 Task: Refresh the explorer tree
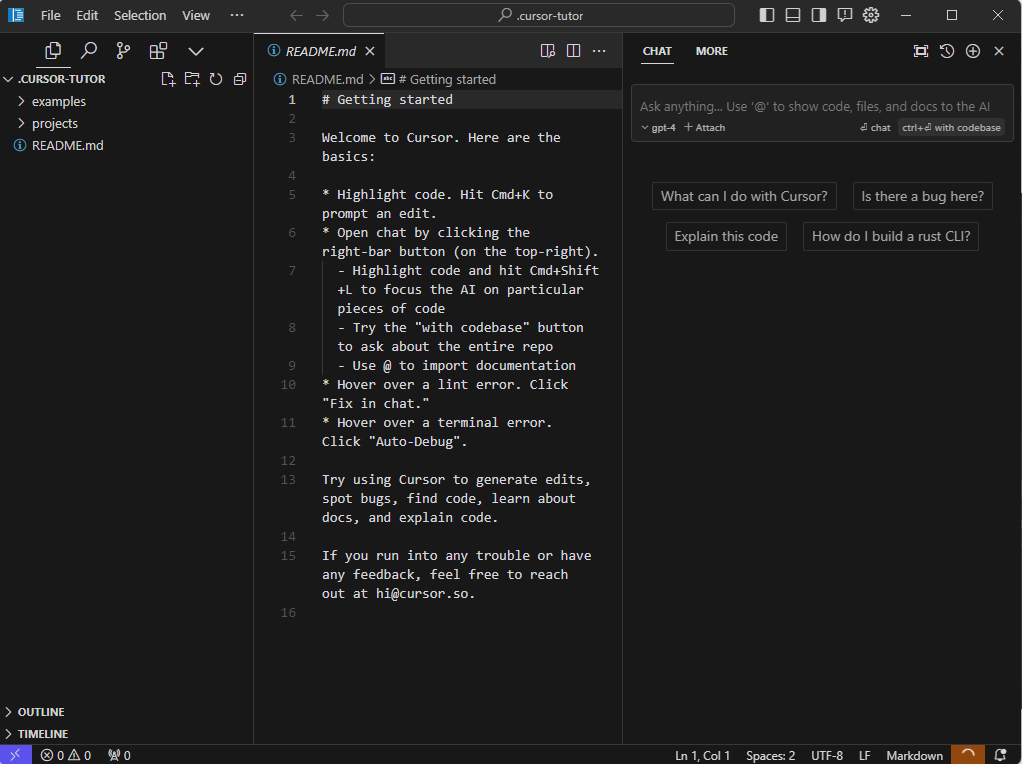click(x=216, y=79)
